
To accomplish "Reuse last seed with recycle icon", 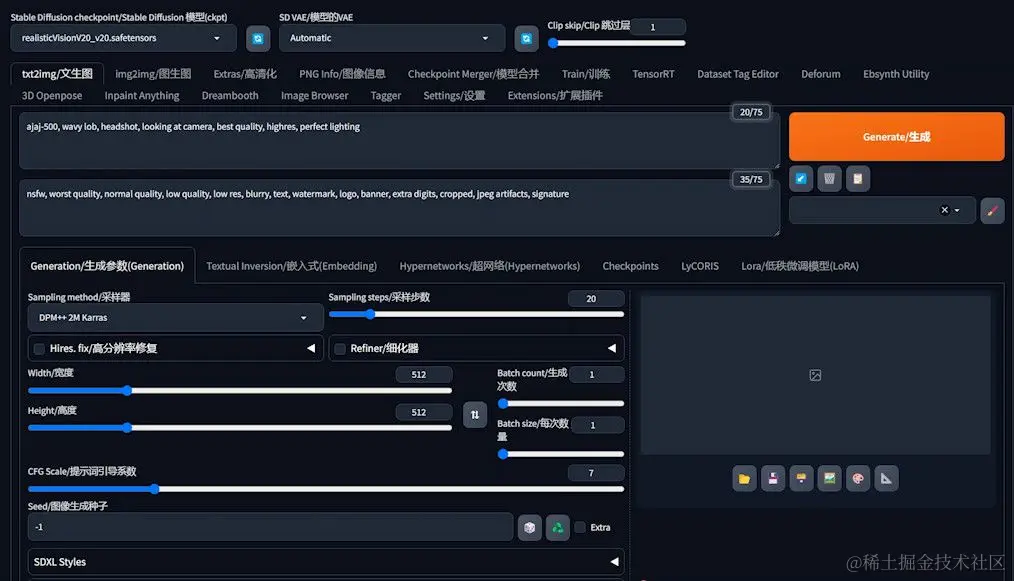I will click(x=557, y=527).
